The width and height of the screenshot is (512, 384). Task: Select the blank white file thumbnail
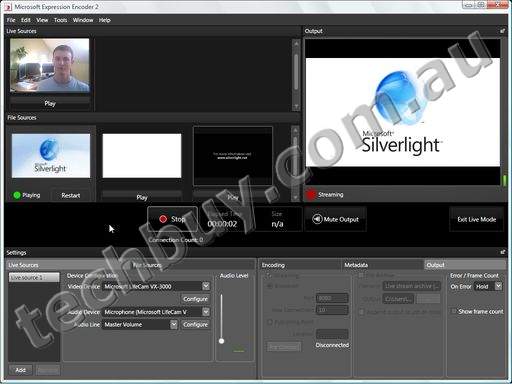pos(142,156)
